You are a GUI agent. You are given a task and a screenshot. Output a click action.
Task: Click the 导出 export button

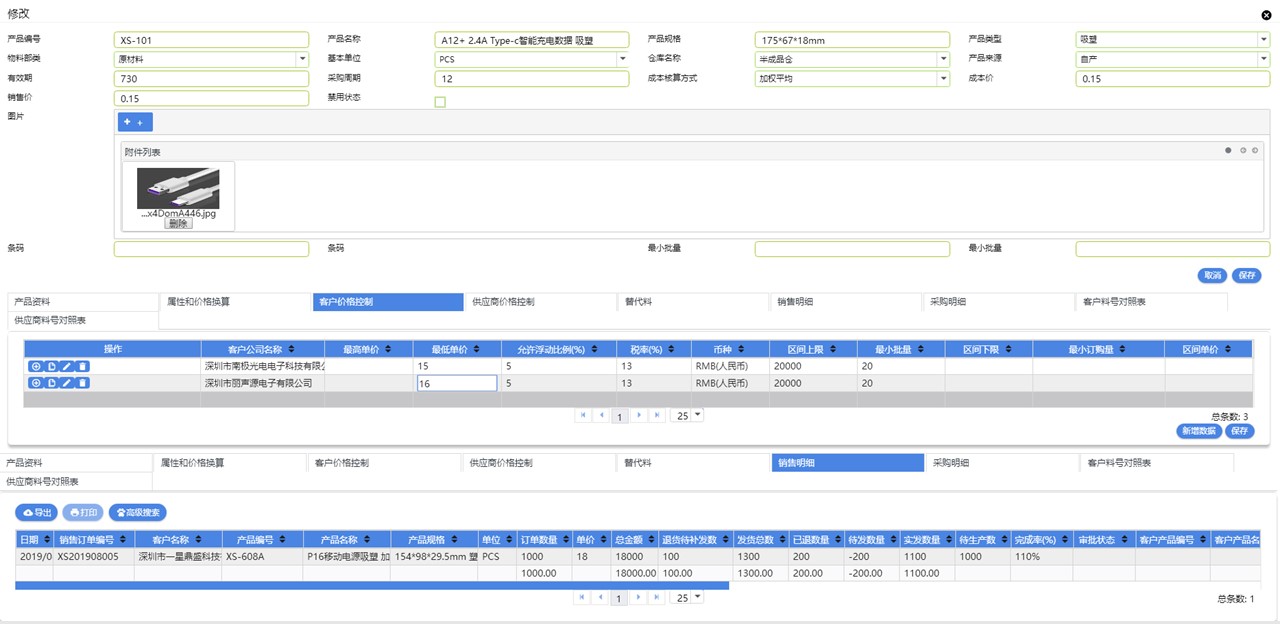36,512
